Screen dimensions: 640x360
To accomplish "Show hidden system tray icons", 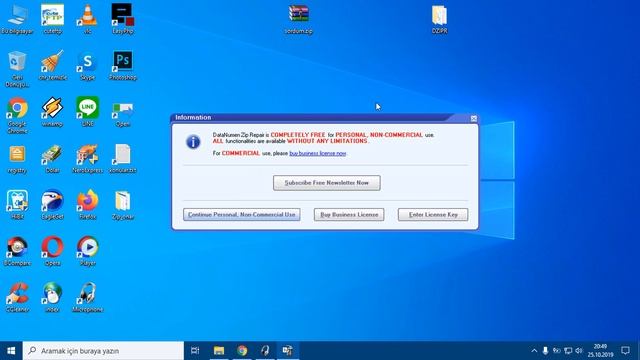I will coord(534,351).
